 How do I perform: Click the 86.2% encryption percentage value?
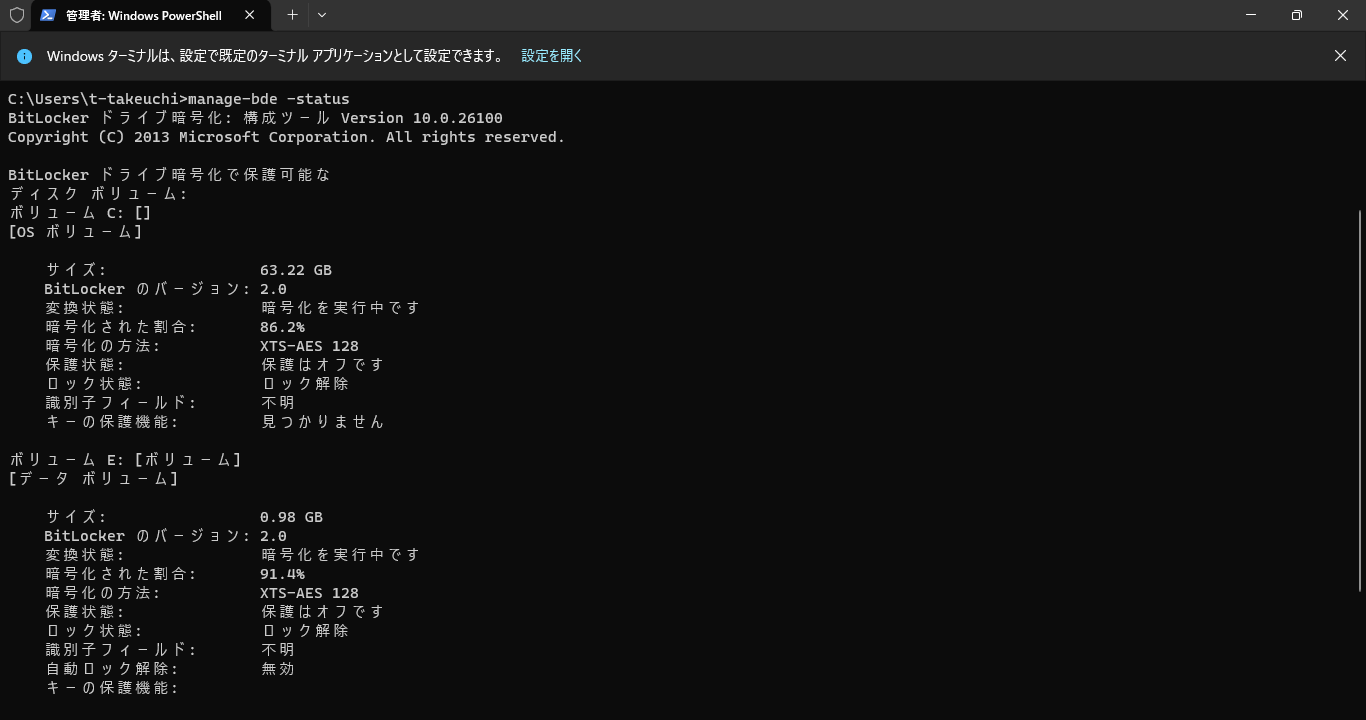pyautogui.click(x=282, y=327)
